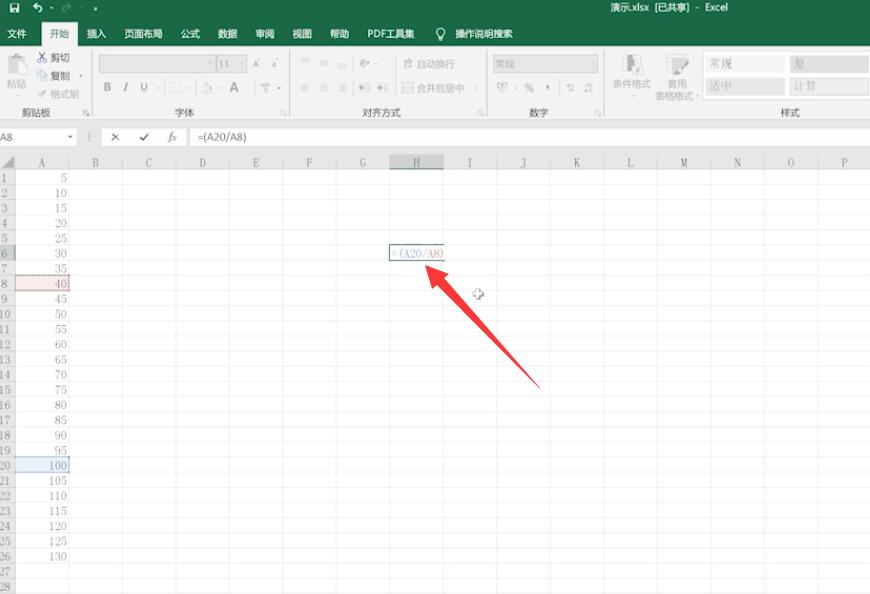Toggle 自动换行 wrap text
The image size is (870, 594).
point(428,64)
